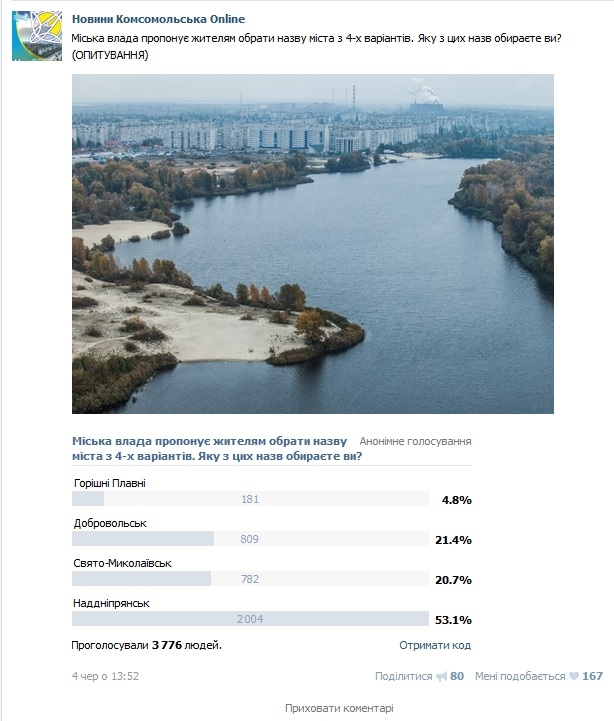
Task: Open the Новини Комсомольська Online group link
Action: tap(158, 19)
